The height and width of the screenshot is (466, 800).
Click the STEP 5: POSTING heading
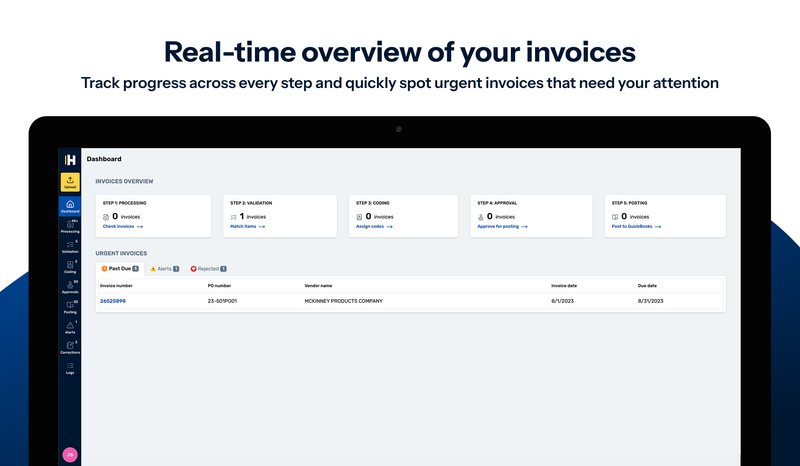pyautogui.click(x=630, y=203)
